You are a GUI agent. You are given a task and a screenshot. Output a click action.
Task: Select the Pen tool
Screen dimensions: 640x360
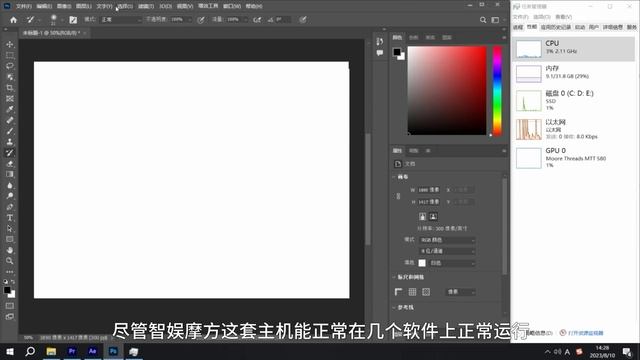pyautogui.click(x=10, y=207)
